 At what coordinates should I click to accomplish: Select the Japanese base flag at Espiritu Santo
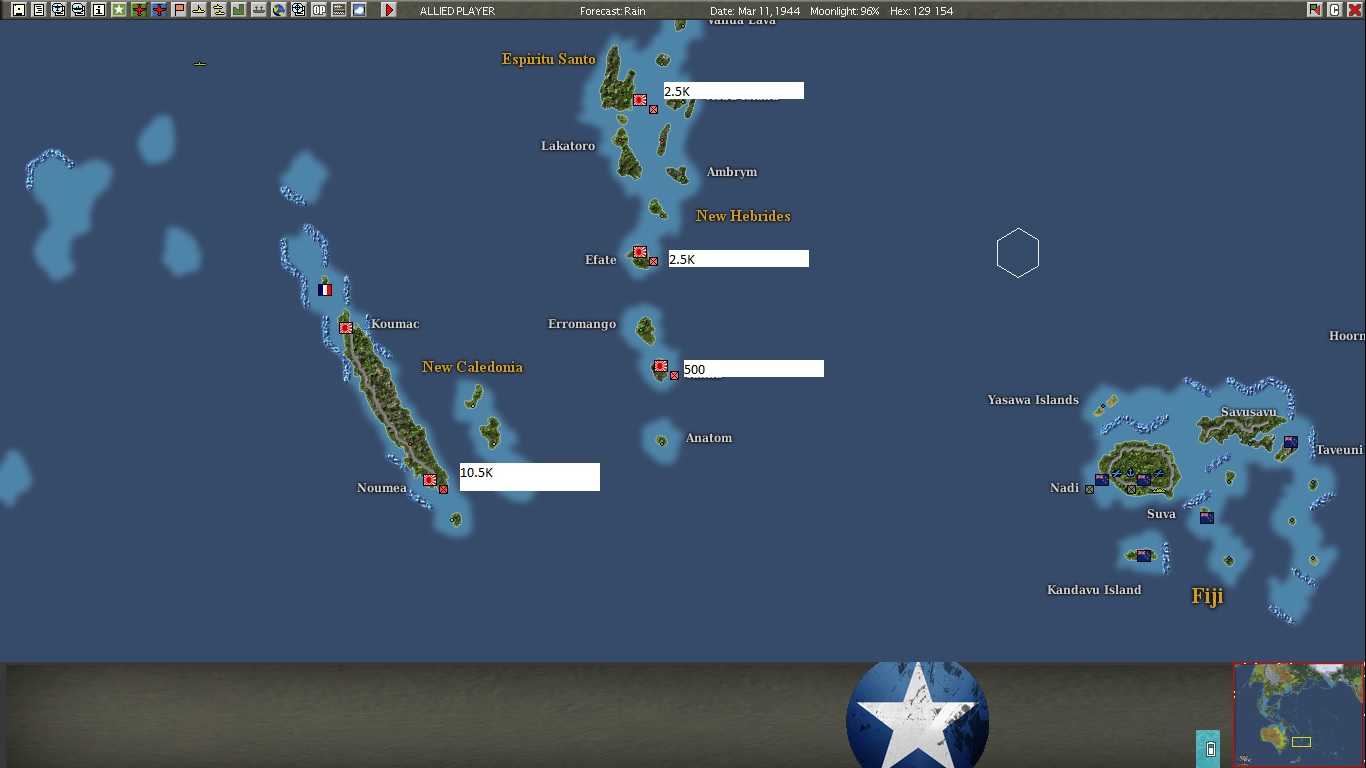click(x=640, y=100)
